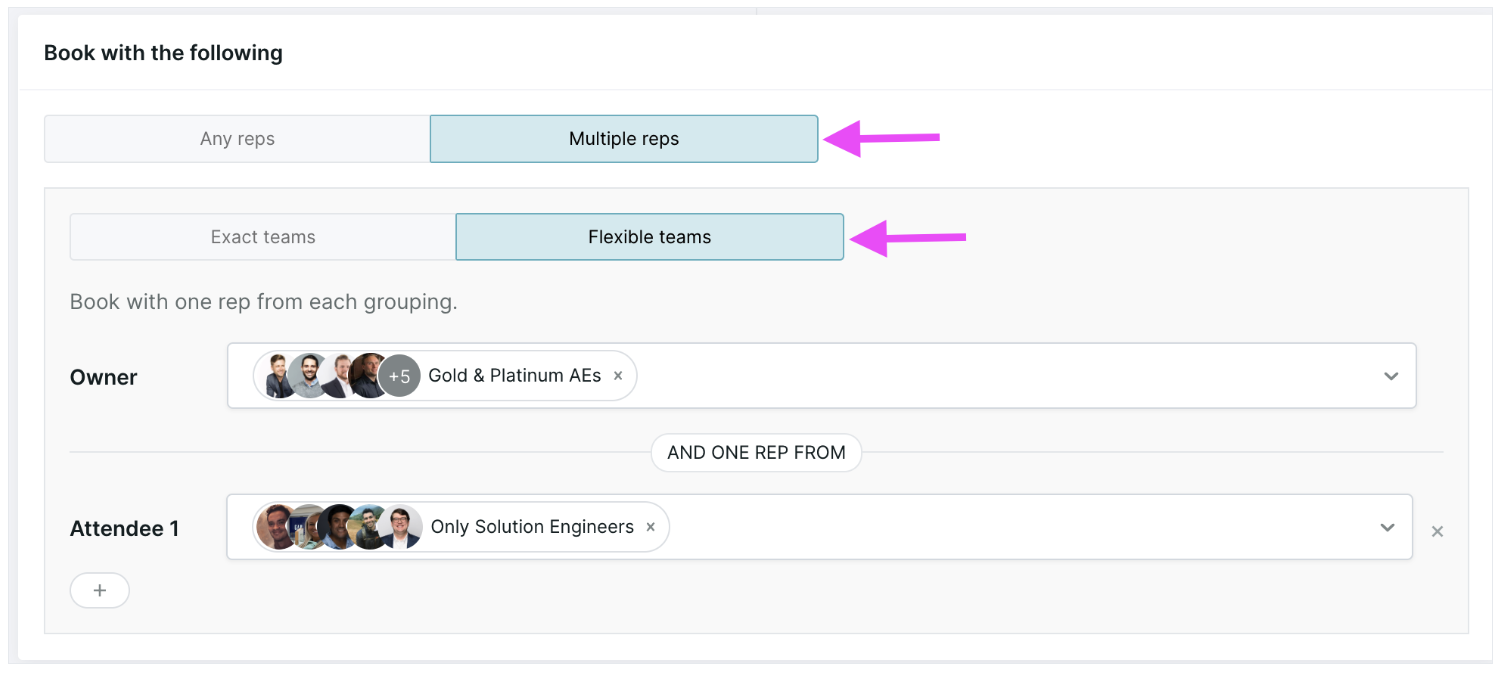Switch to Flexible teams mode
This screenshot has width=1508, height=674.
[x=650, y=237]
